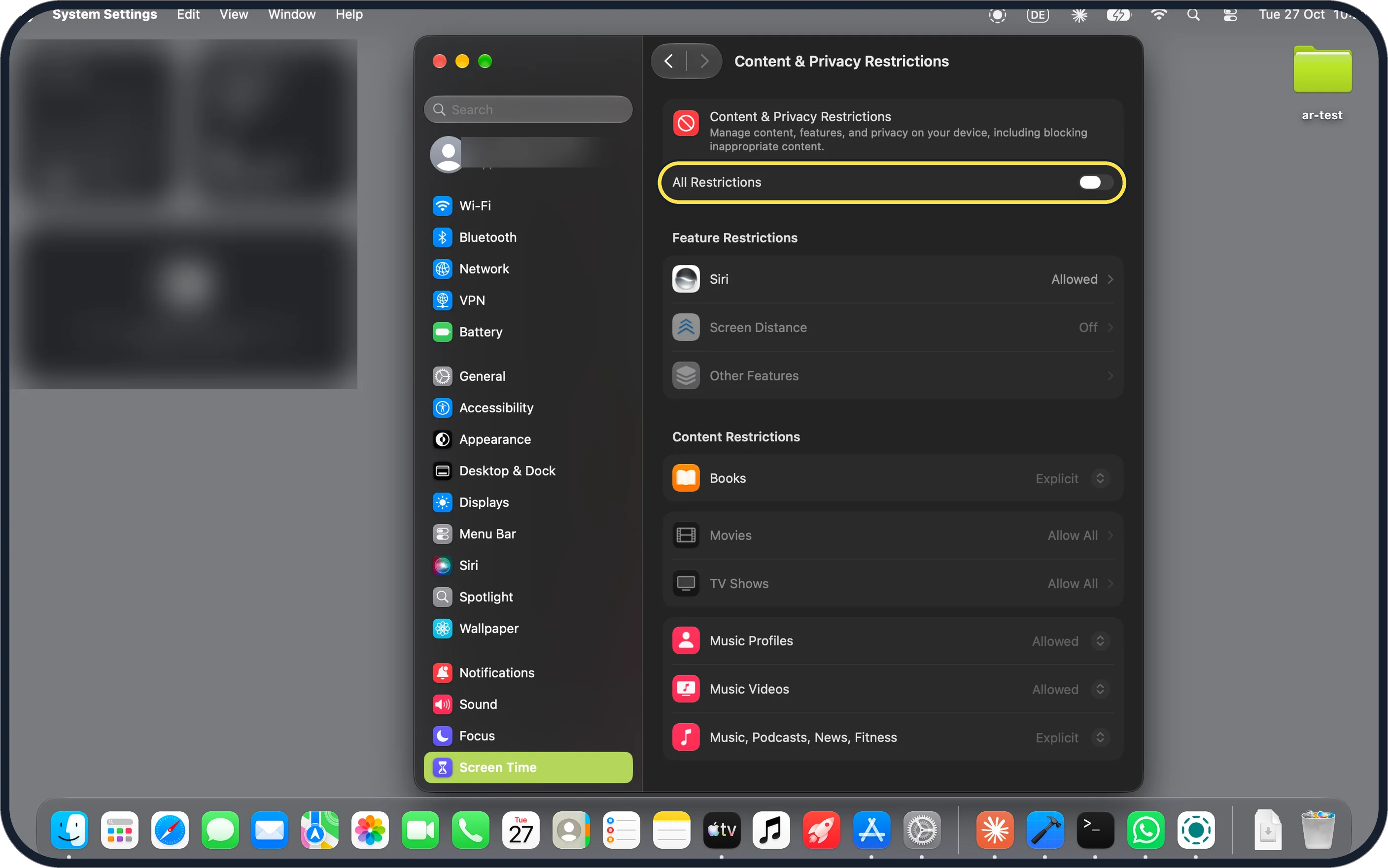Viewport: 1388px width, 868px height.
Task: Toggle the All Restrictions switch
Action: [x=1095, y=183]
